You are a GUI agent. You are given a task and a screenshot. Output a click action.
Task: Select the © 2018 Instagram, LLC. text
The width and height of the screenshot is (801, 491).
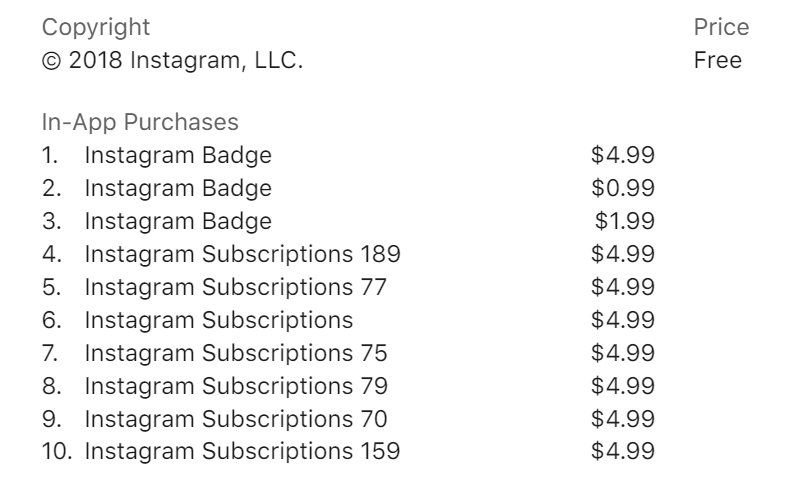pyautogui.click(x=172, y=60)
